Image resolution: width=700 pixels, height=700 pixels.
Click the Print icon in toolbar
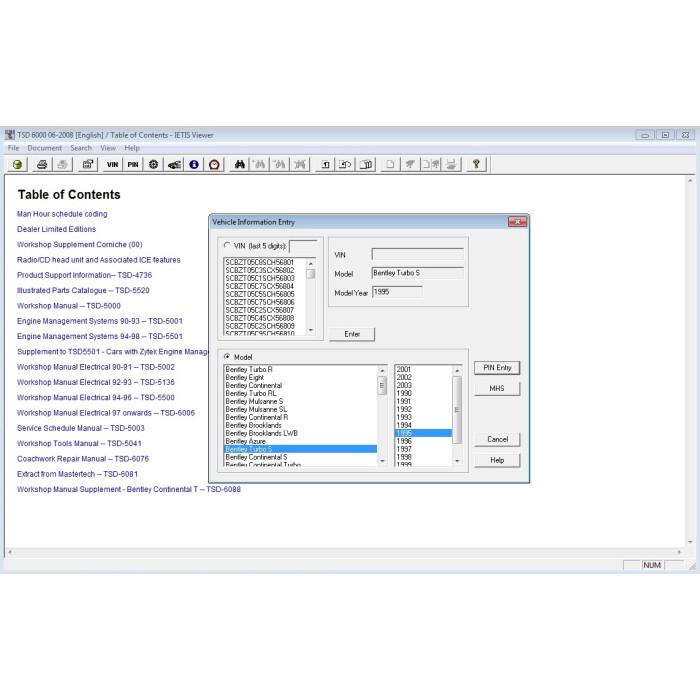(42, 165)
